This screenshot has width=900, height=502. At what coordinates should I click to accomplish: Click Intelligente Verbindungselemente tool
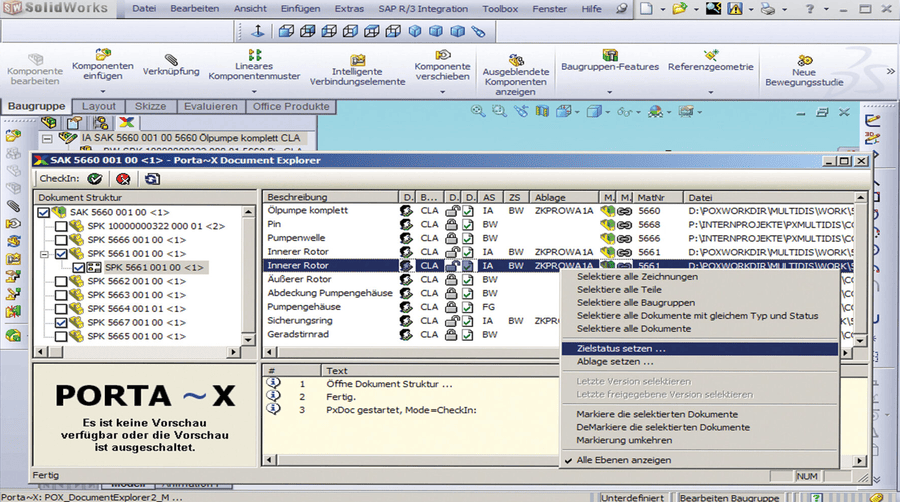pos(358,70)
